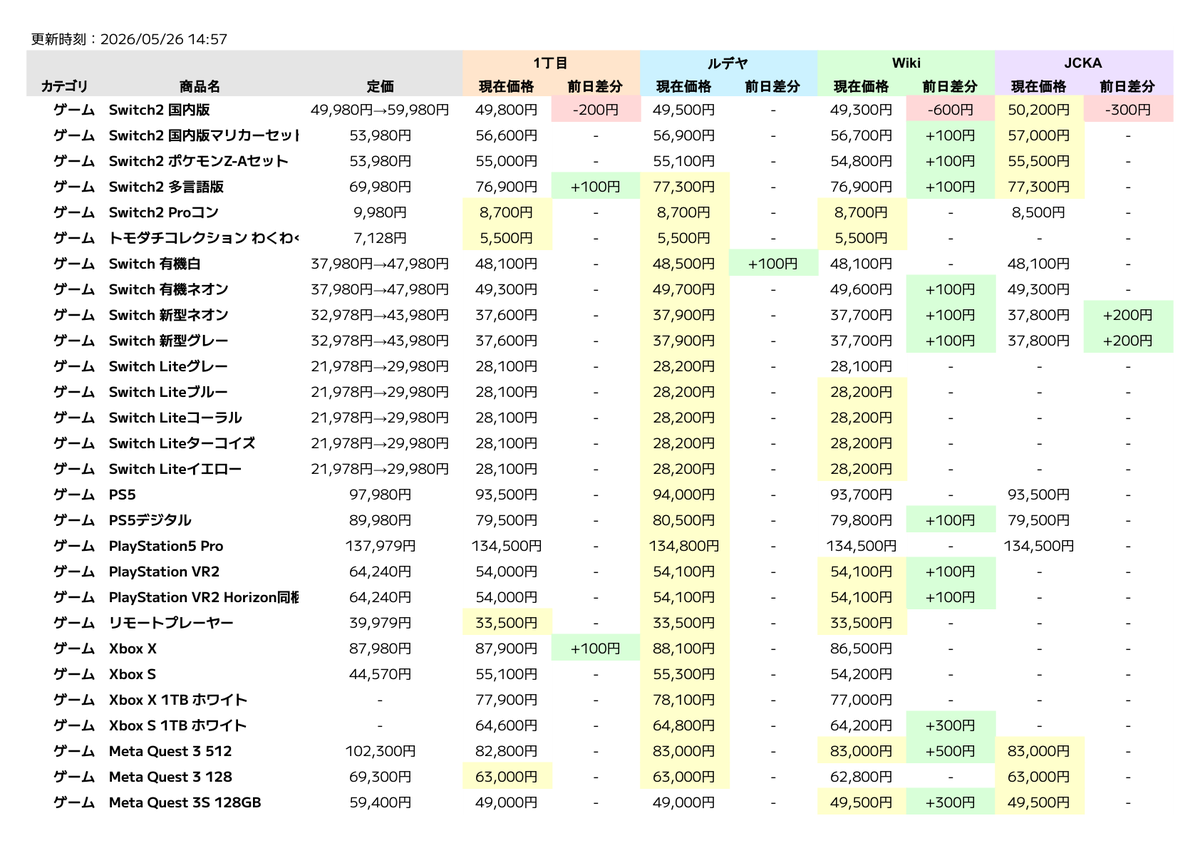The width and height of the screenshot is (1200, 848).
Task: Click +200円 in Switch 新型ネオン row
Action: [x=1128, y=315]
